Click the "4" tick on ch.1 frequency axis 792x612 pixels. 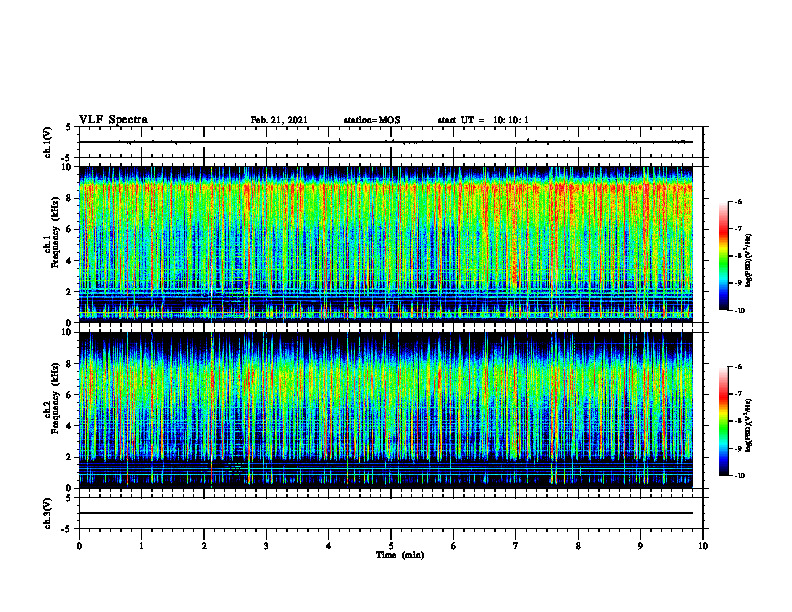pyautogui.click(x=70, y=261)
